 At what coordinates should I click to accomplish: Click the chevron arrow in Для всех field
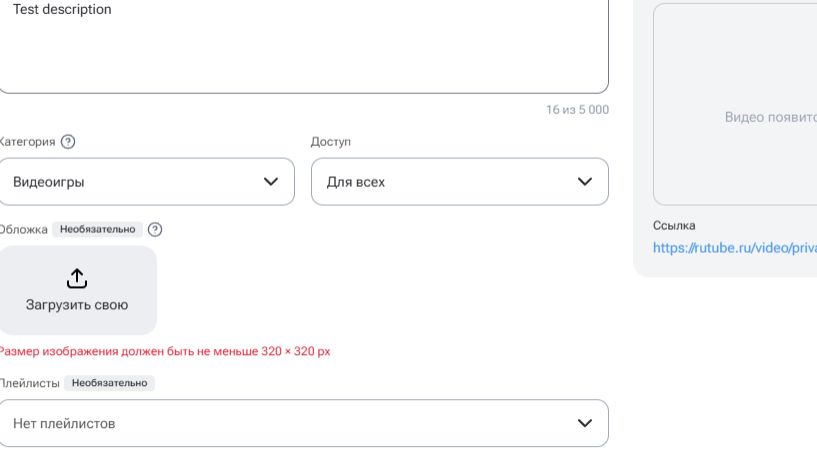click(x=585, y=182)
